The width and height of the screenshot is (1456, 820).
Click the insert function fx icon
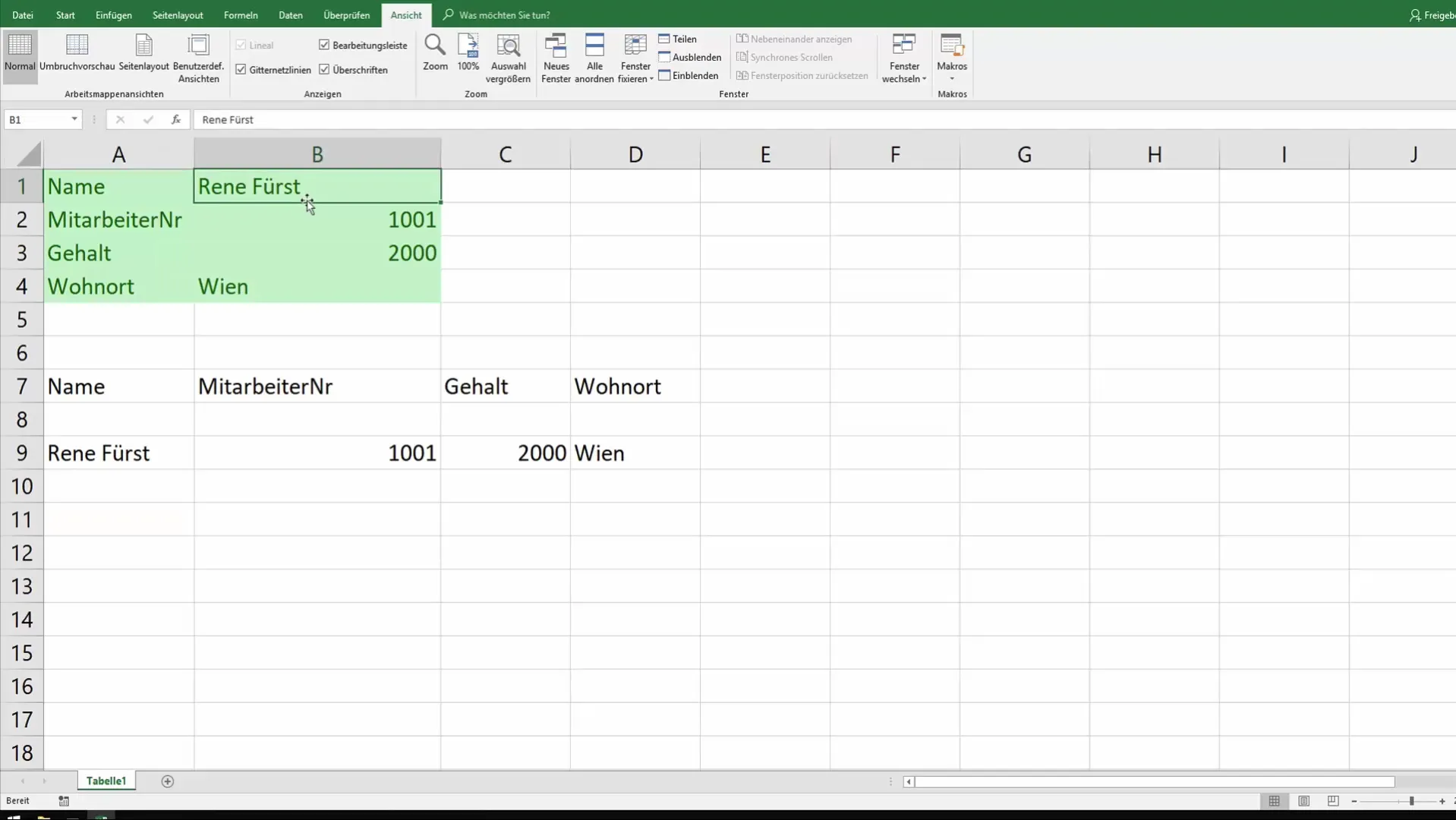coord(175,119)
